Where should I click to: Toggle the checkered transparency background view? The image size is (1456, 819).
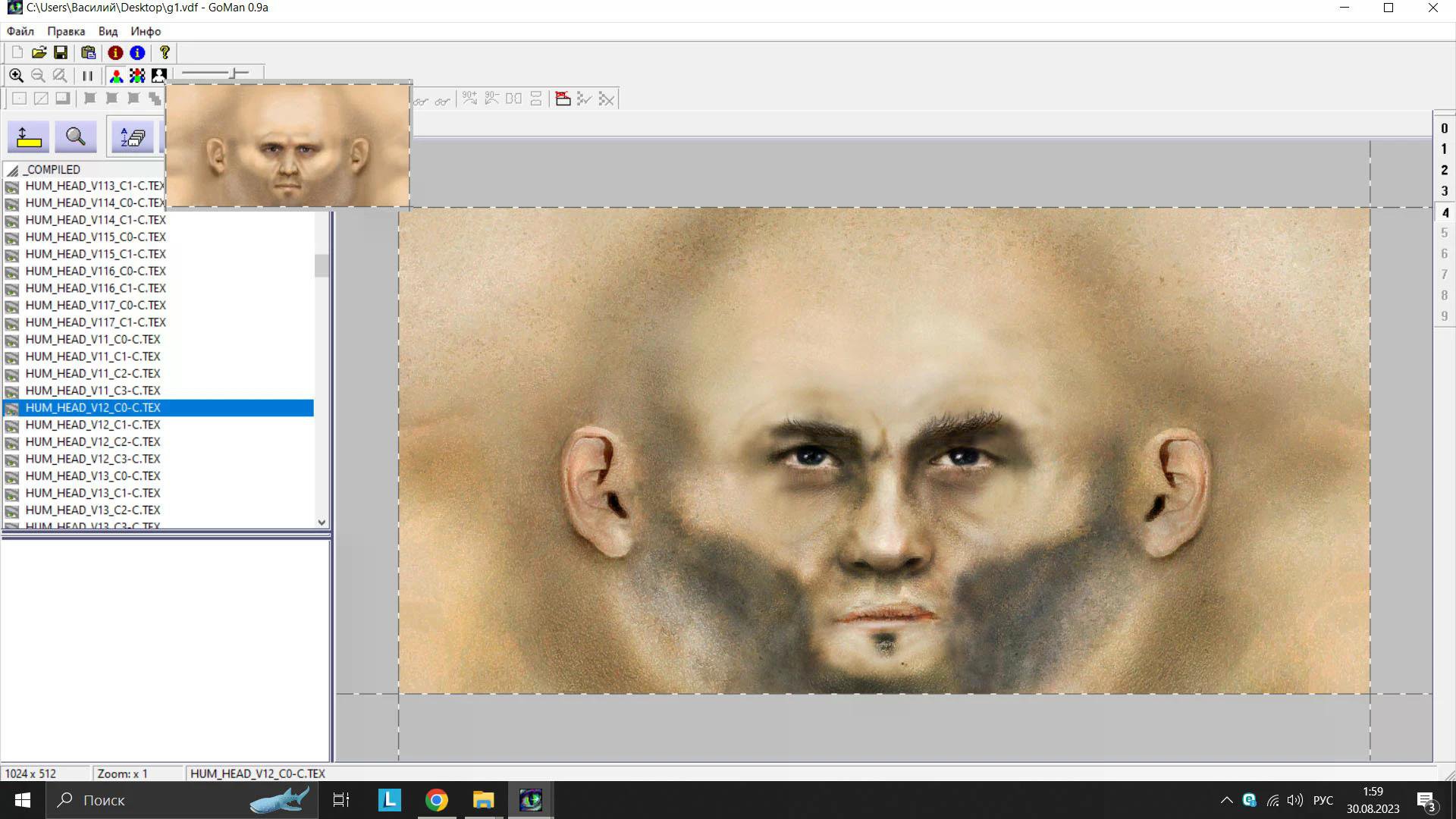point(137,76)
